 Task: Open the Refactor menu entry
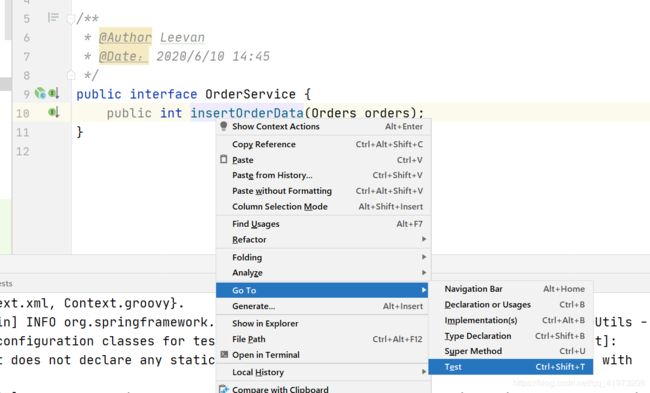pyautogui.click(x=324, y=240)
